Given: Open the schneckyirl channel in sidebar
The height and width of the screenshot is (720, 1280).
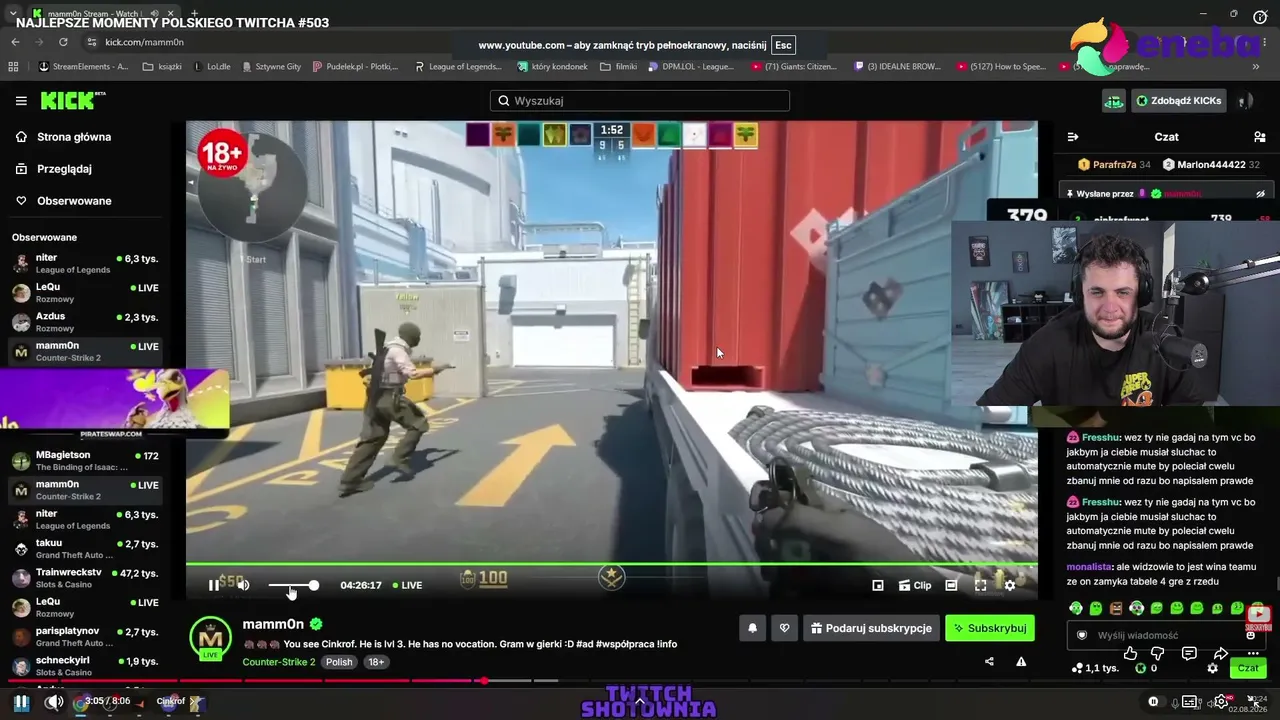Looking at the screenshot, I should 85,666.
